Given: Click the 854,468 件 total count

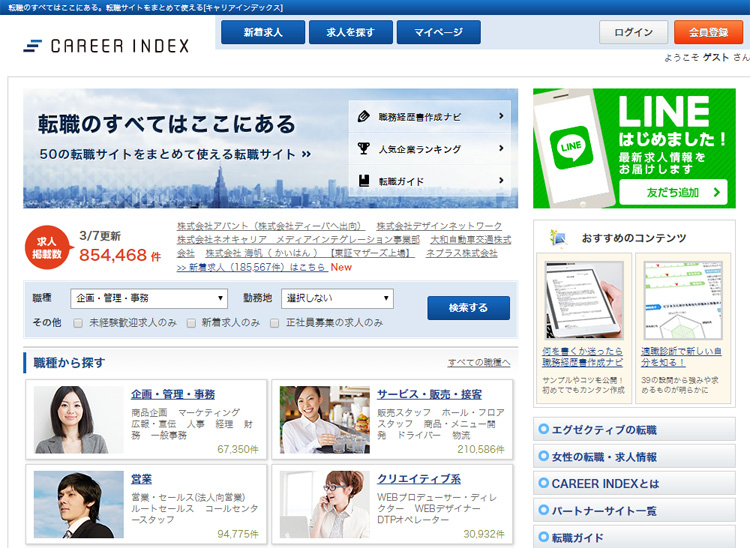Looking at the screenshot, I should (x=120, y=255).
